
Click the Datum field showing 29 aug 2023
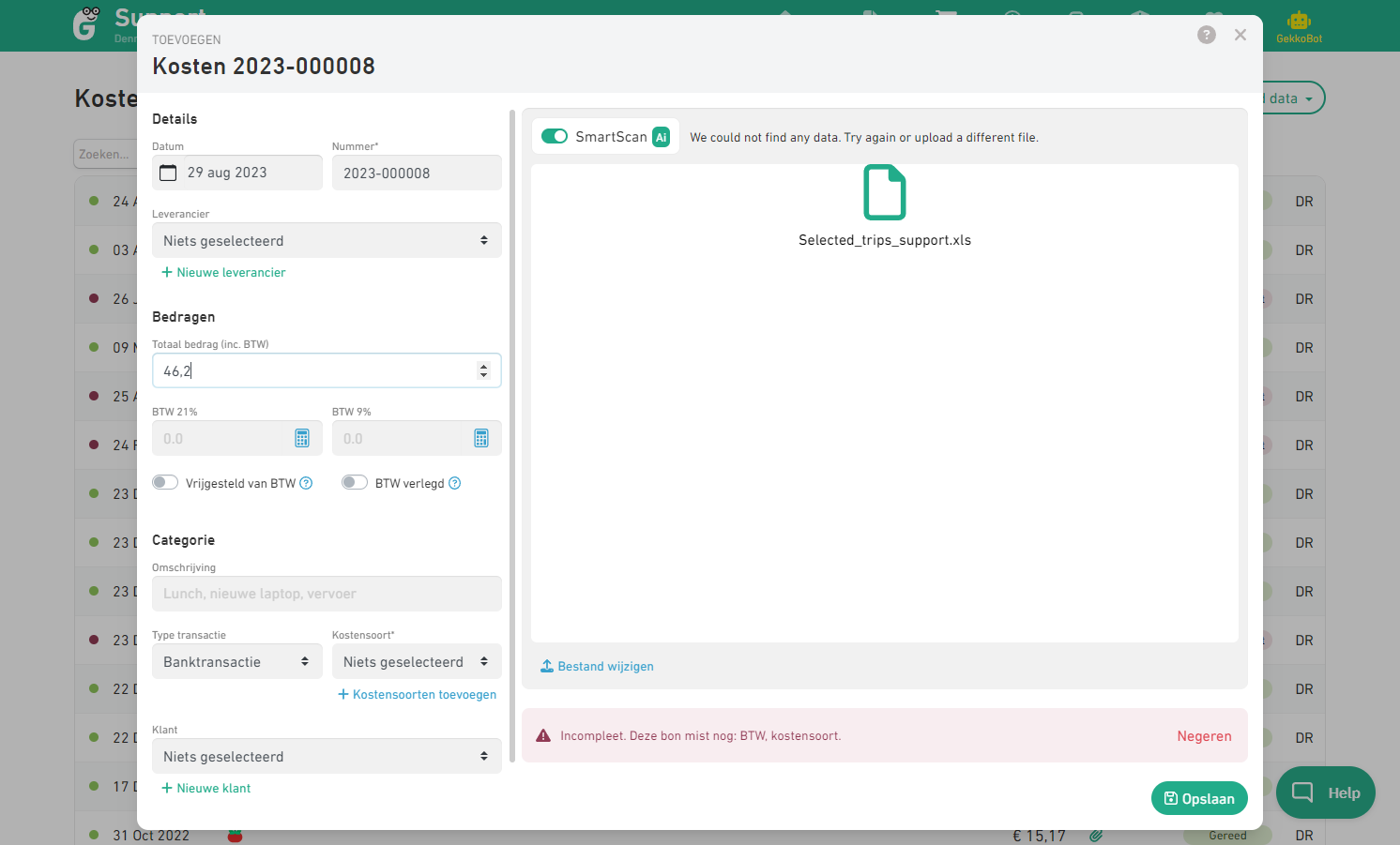point(237,173)
